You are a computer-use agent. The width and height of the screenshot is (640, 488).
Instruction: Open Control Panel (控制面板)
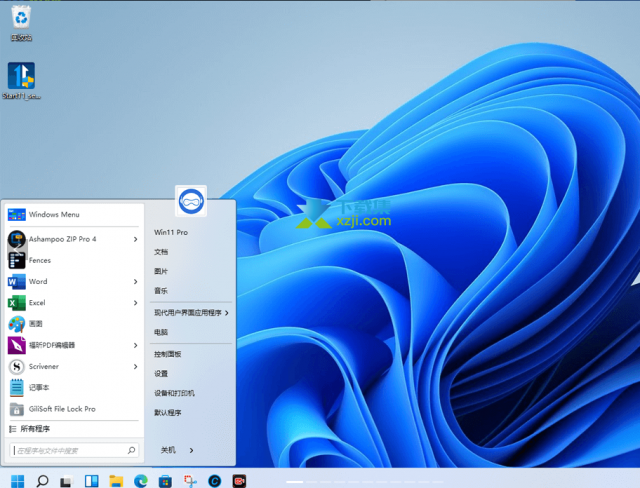[168, 354]
